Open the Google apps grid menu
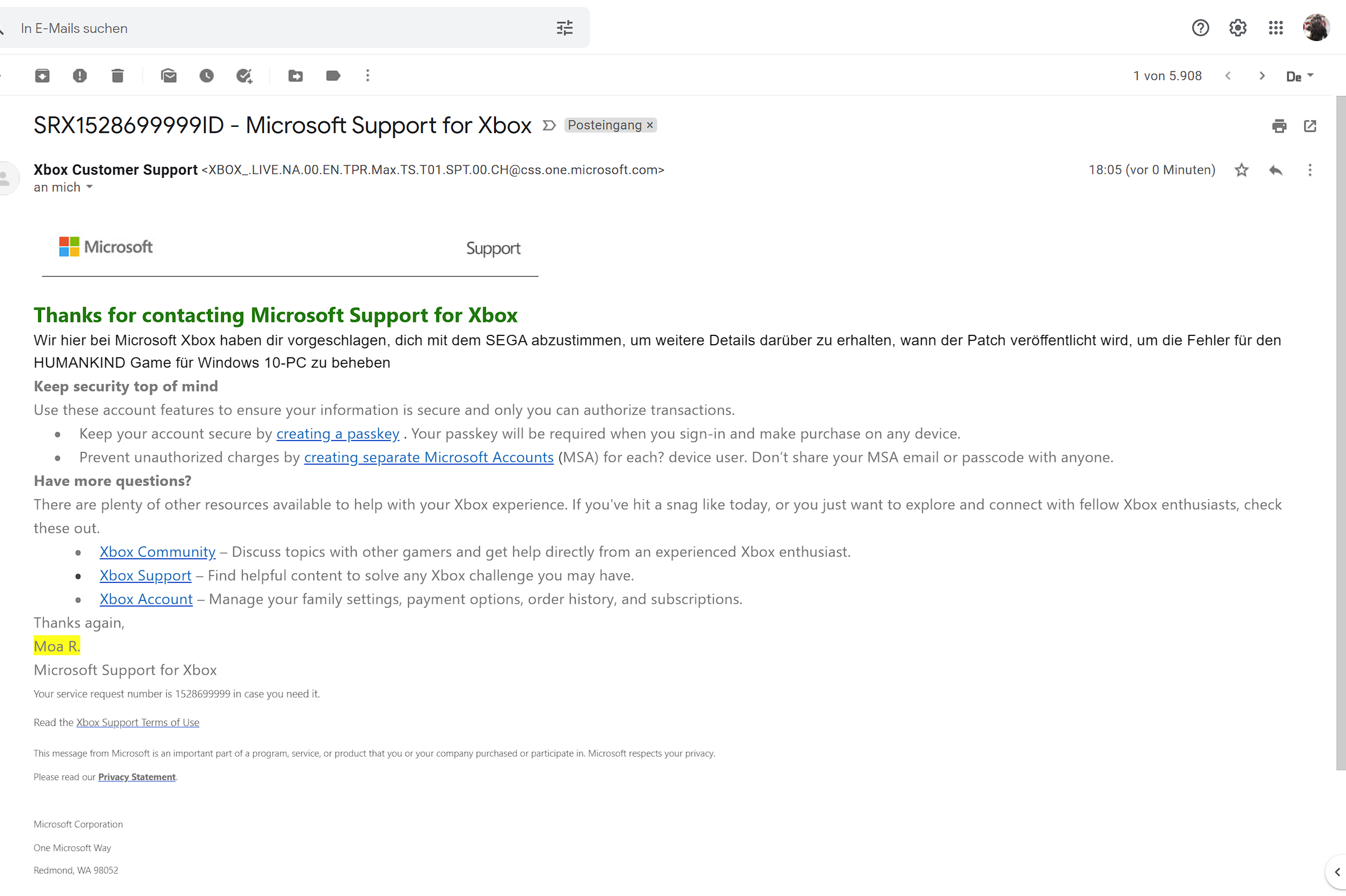 (1276, 27)
